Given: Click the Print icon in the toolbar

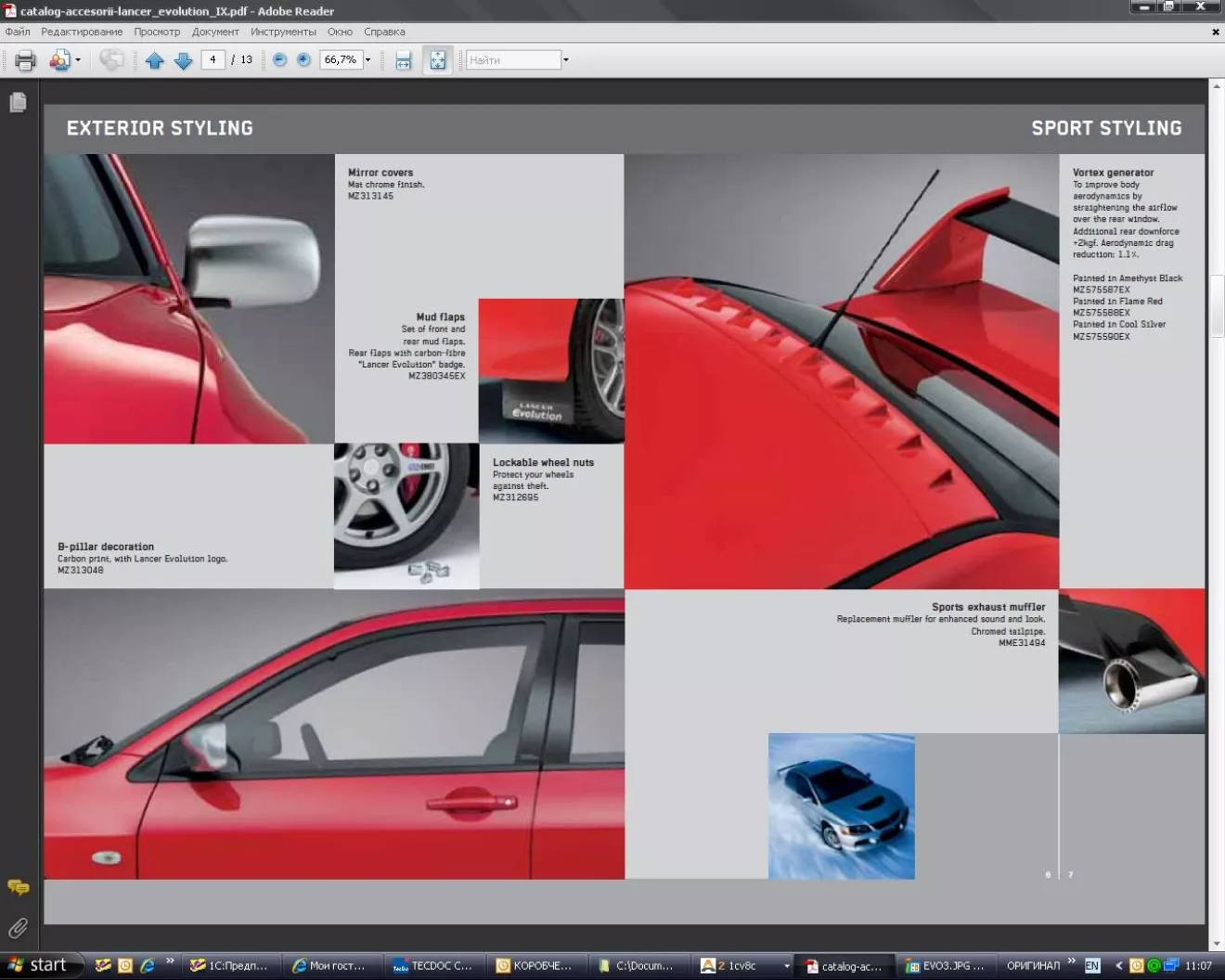Looking at the screenshot, I should (x=25, y=60).
